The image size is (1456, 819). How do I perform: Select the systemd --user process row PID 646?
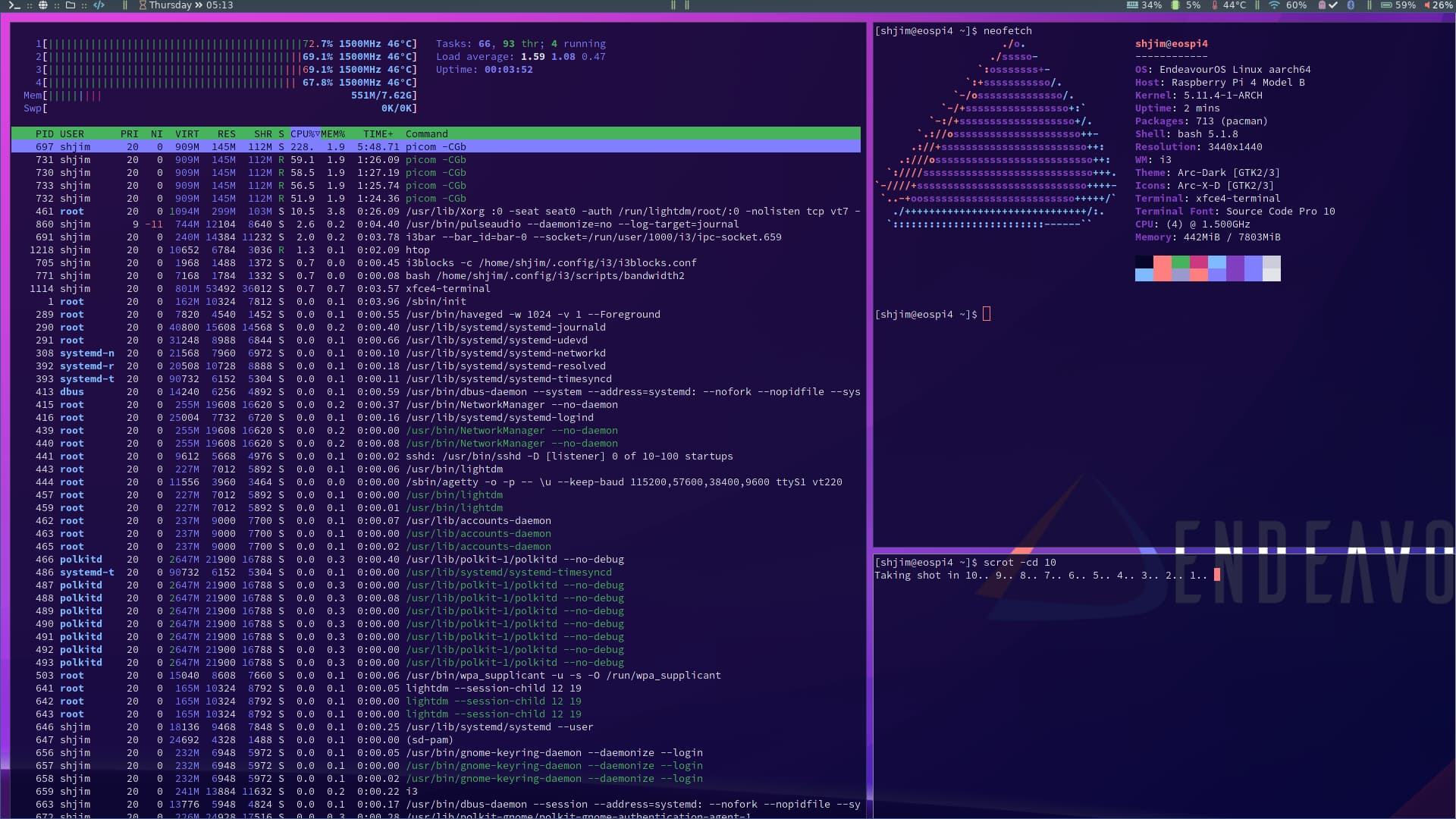click(436, 727)
